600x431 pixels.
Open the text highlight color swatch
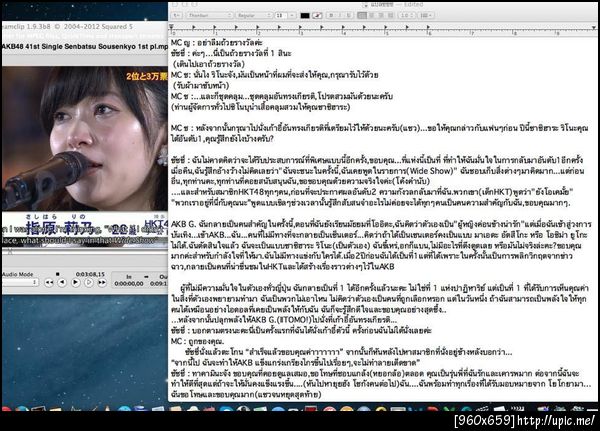(317, 16)
